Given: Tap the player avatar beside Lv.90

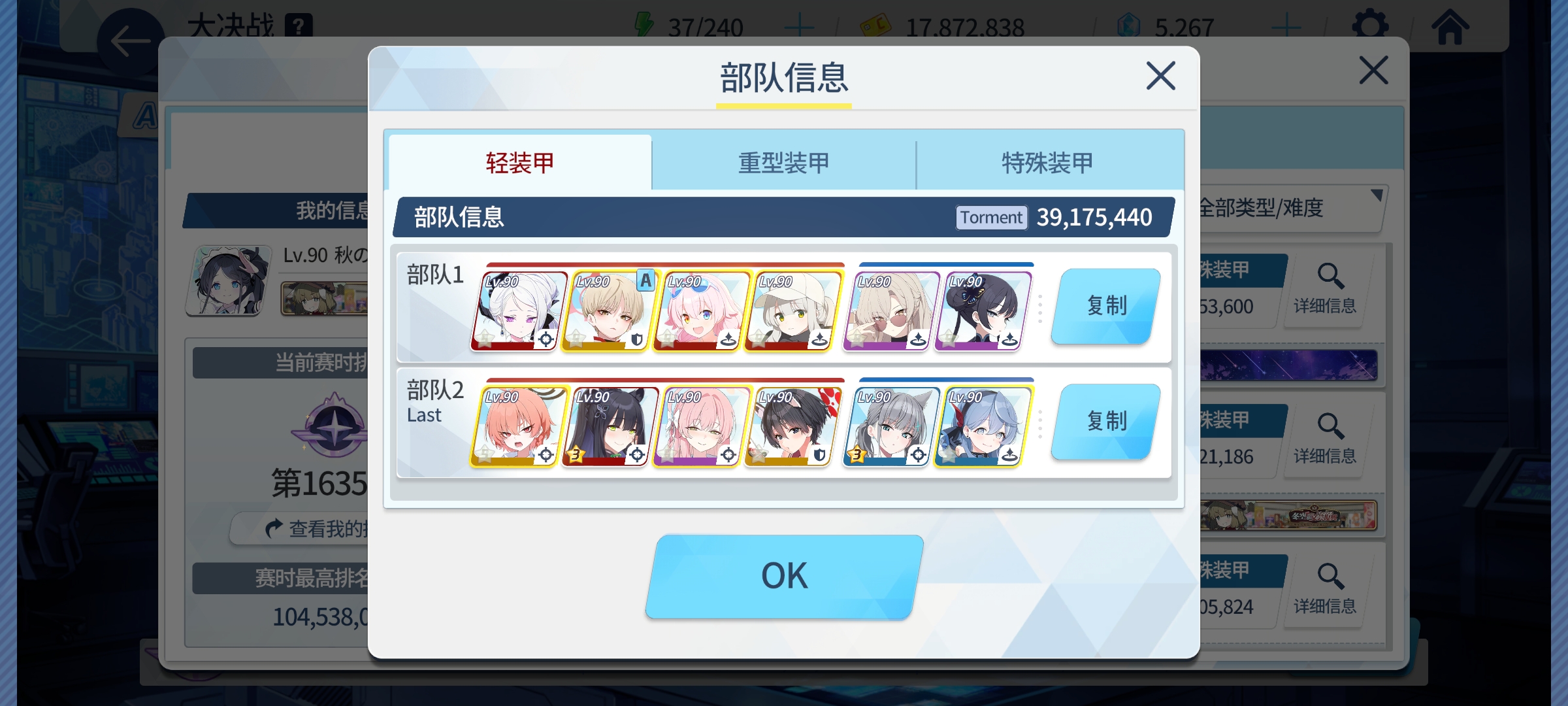Looking at the screenshot, I should tap(229, 280).
